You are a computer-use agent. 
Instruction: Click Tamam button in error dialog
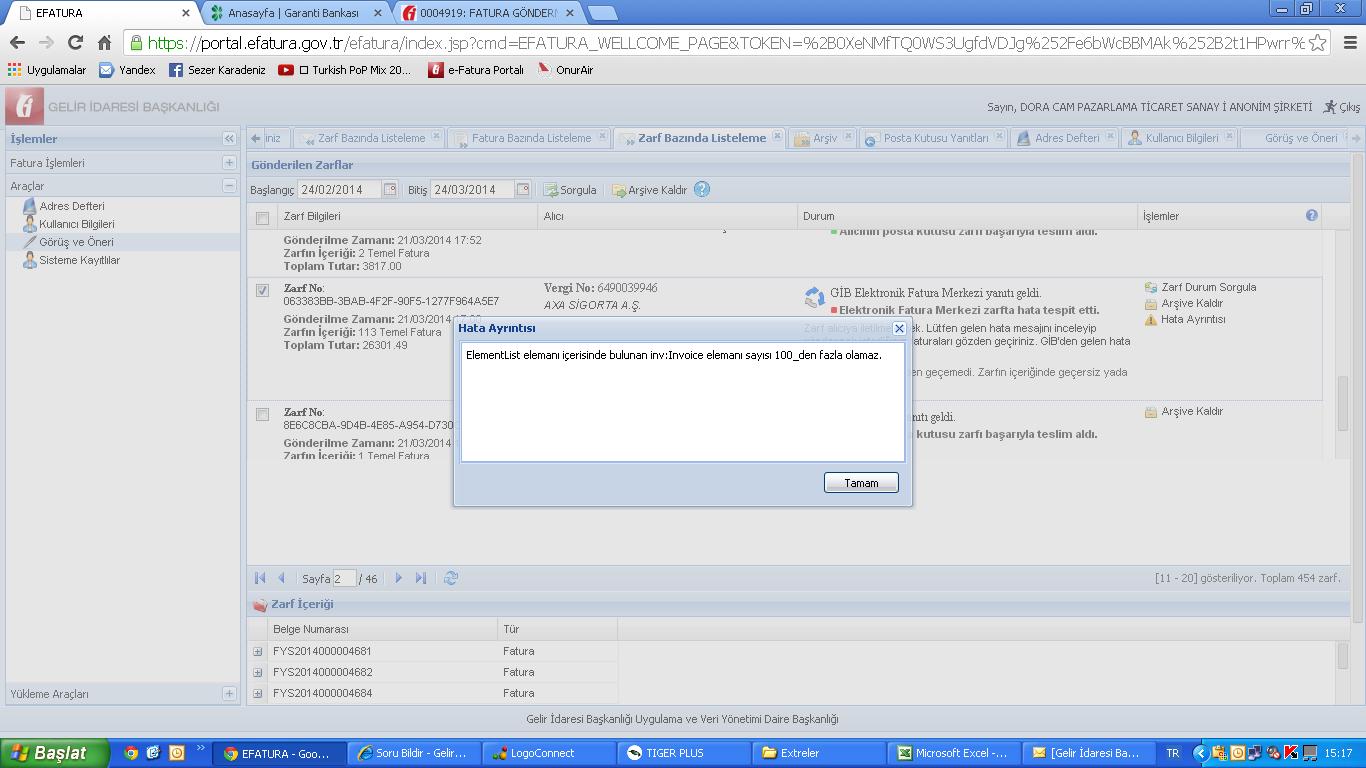pos(861,483)
